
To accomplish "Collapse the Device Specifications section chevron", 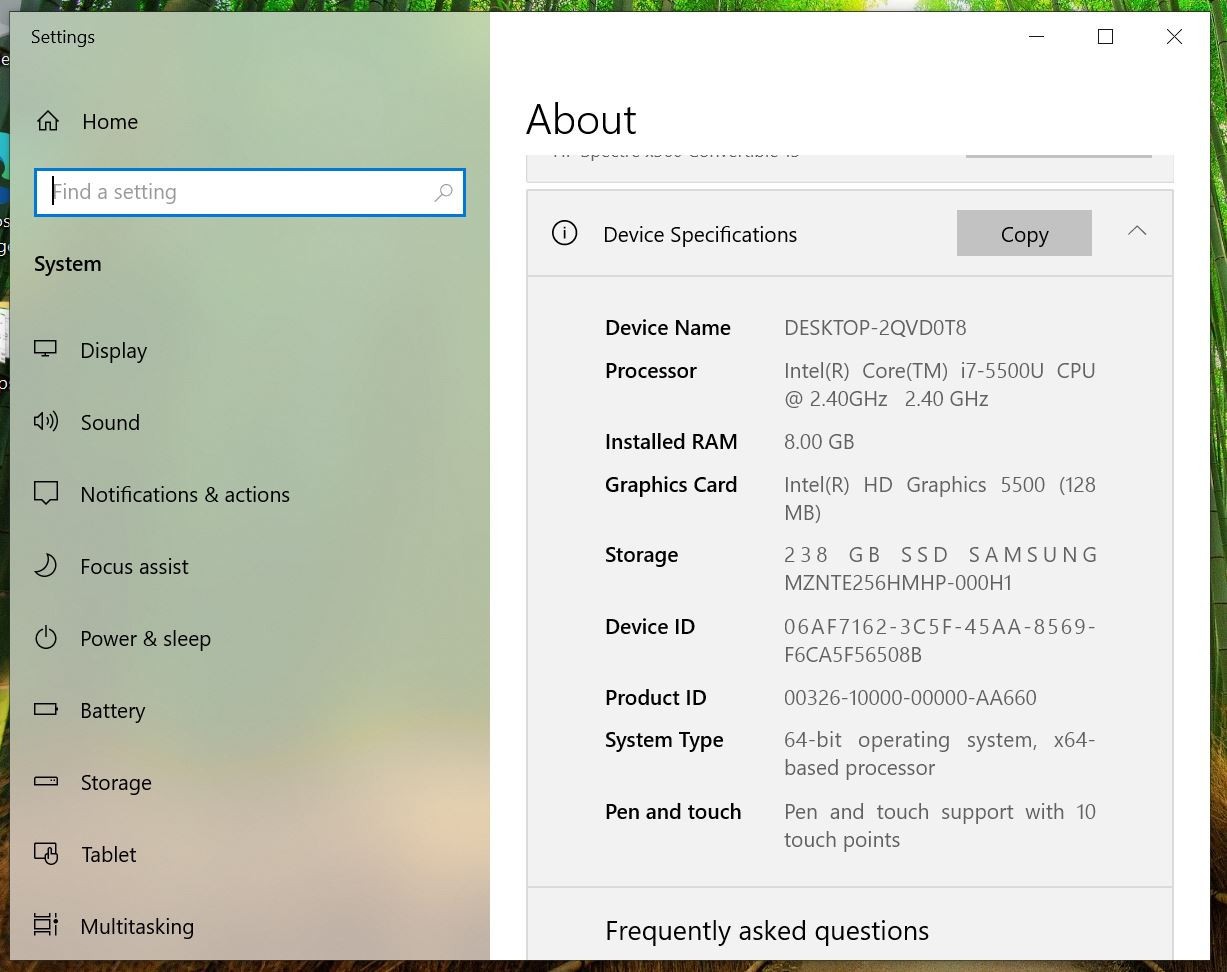I will coord(1137,231).
